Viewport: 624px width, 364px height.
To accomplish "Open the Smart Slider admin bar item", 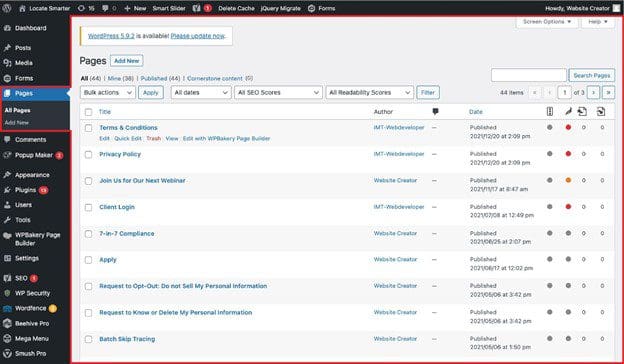I will pos(169,8).
